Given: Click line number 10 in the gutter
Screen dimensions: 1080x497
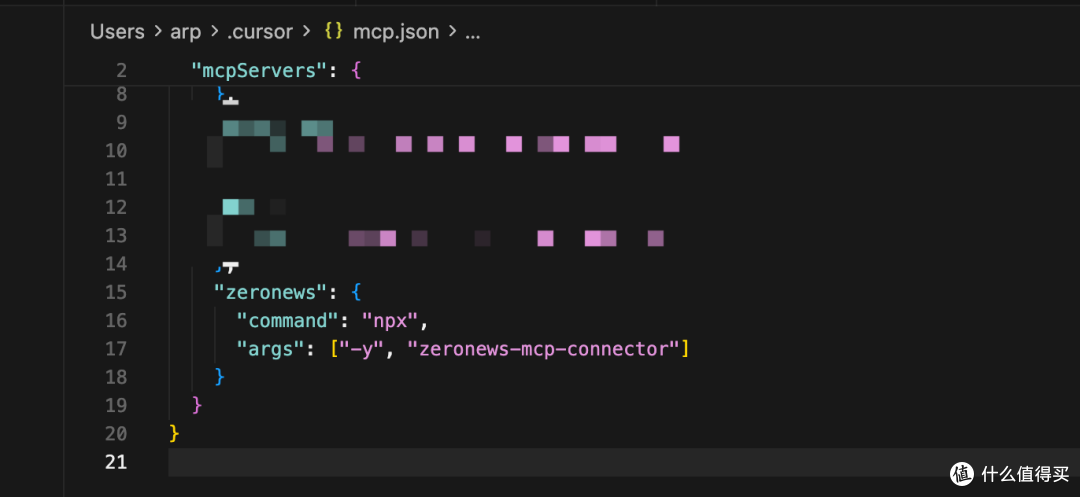Looking at the screenshot, I should pyautogui.click(x=116, y=151).
